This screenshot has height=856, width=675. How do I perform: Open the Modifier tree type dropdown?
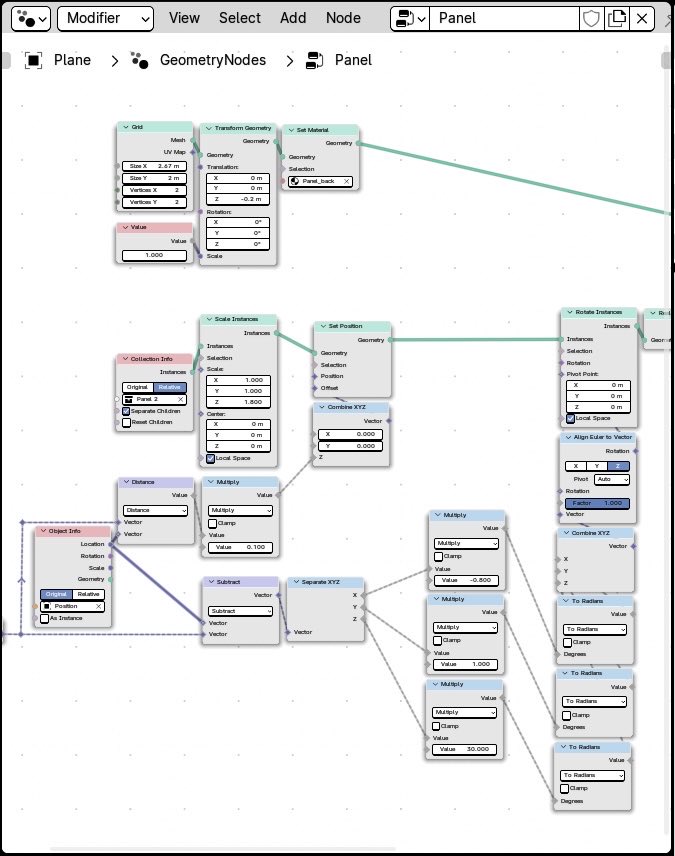pyautogui.click(x=105, y=19)
